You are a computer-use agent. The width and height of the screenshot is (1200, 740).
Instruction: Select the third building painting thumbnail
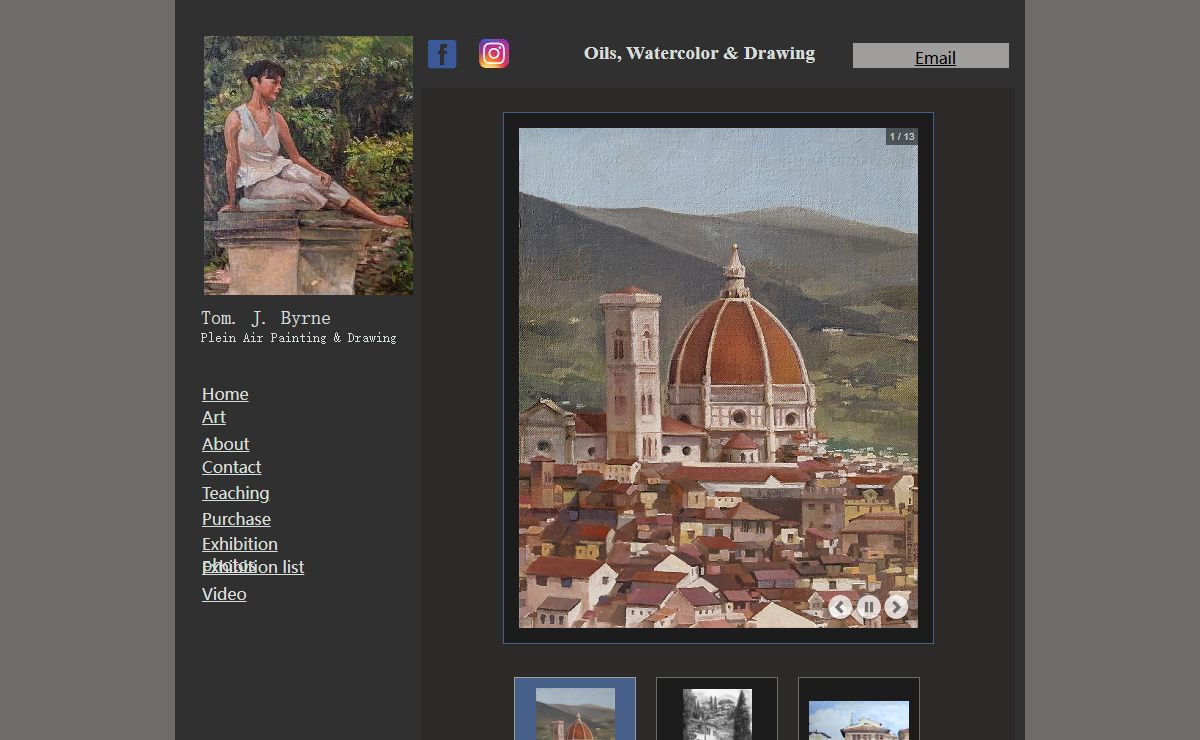tap(859, 709)
